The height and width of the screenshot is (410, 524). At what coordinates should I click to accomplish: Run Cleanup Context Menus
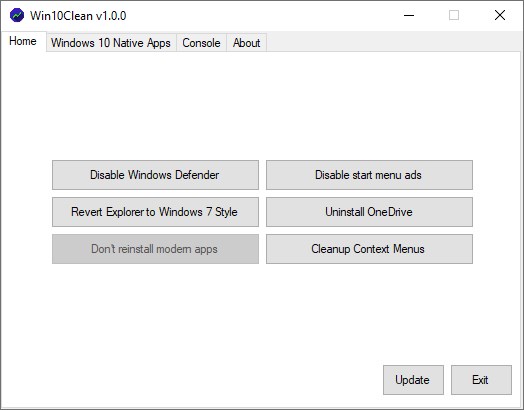pos(369,249)
